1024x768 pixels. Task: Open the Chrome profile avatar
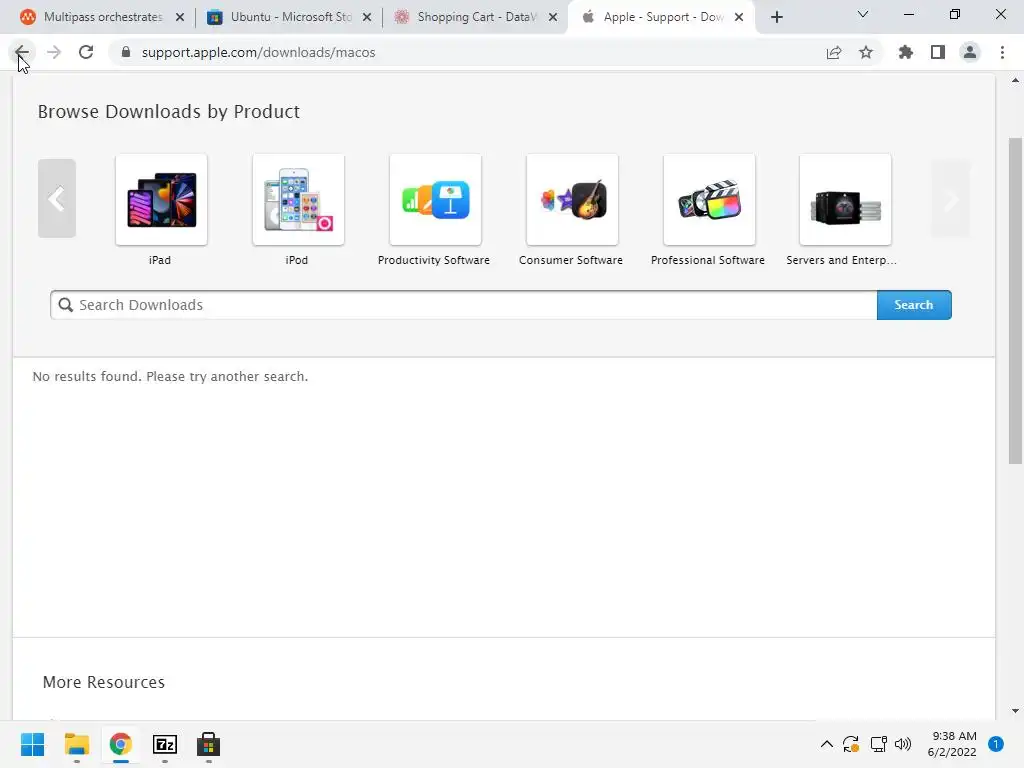click(x=970, y=52)
